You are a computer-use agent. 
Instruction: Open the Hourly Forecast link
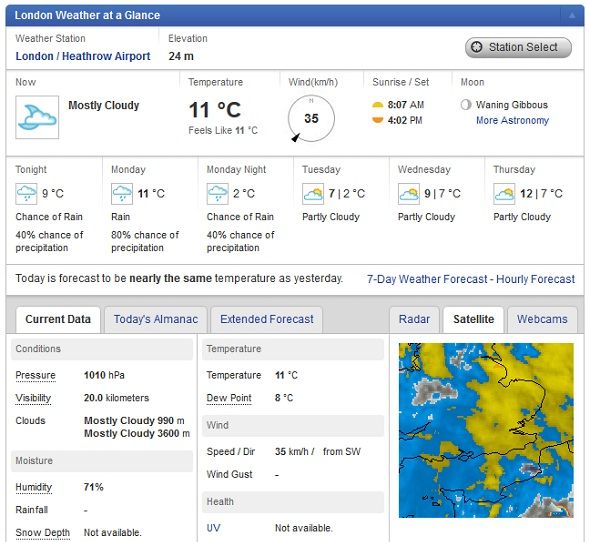point(535,279)
